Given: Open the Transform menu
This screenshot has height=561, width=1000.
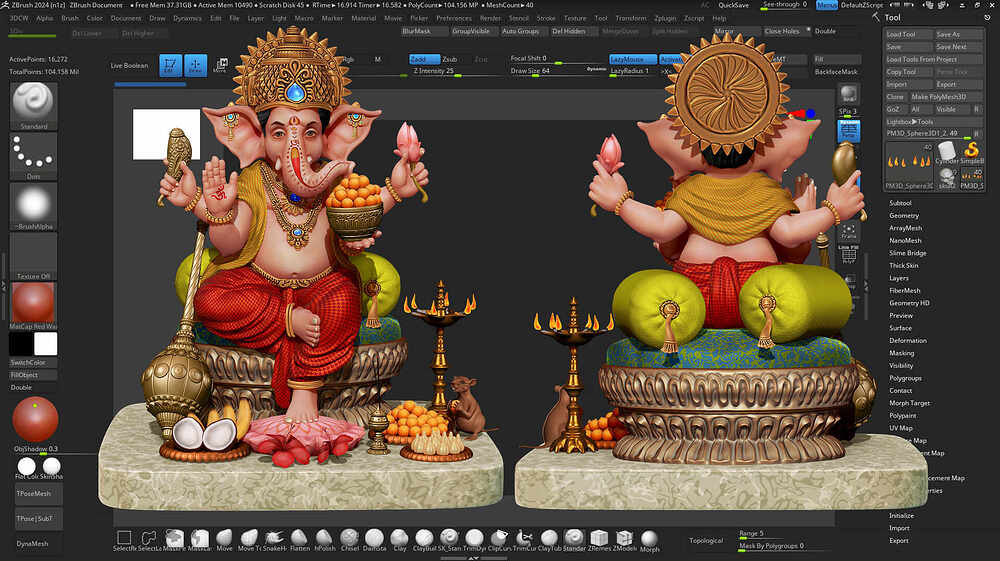Looking at the screenshot, I should (x=631, y=18).
